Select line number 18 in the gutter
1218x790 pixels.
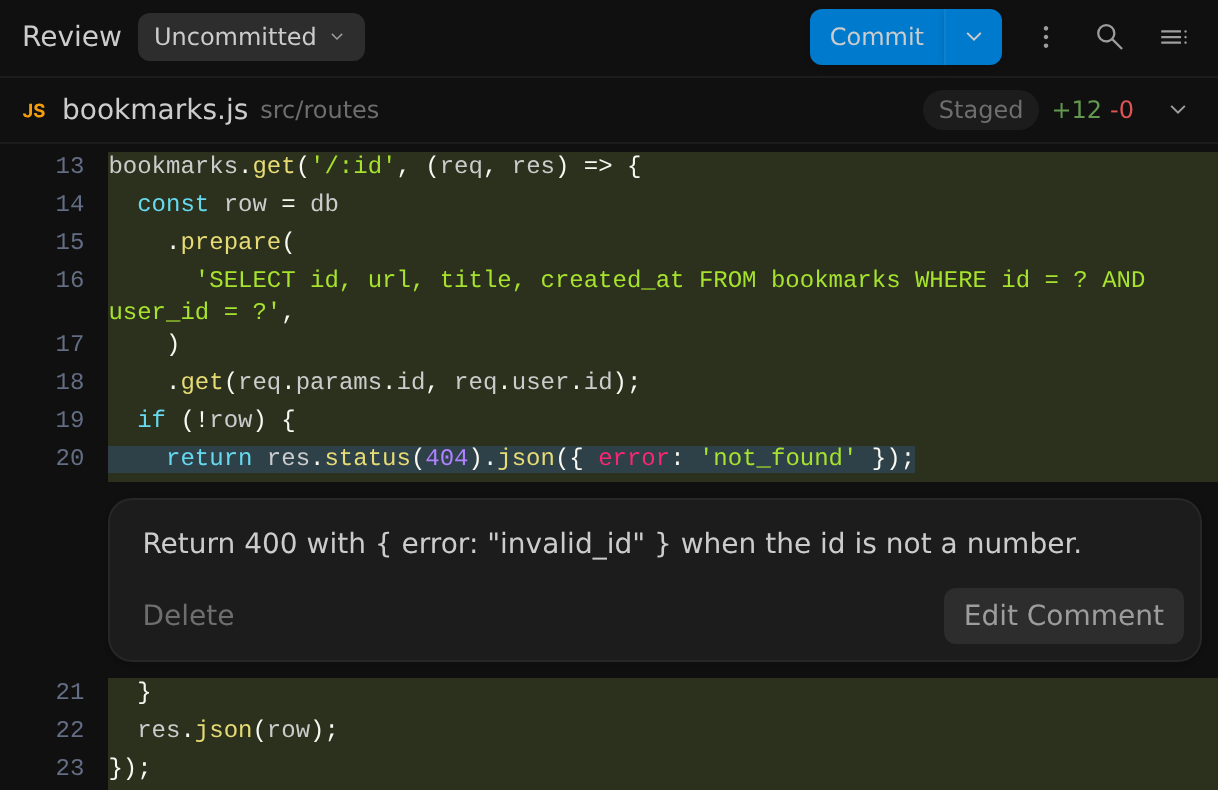point(70,382)
